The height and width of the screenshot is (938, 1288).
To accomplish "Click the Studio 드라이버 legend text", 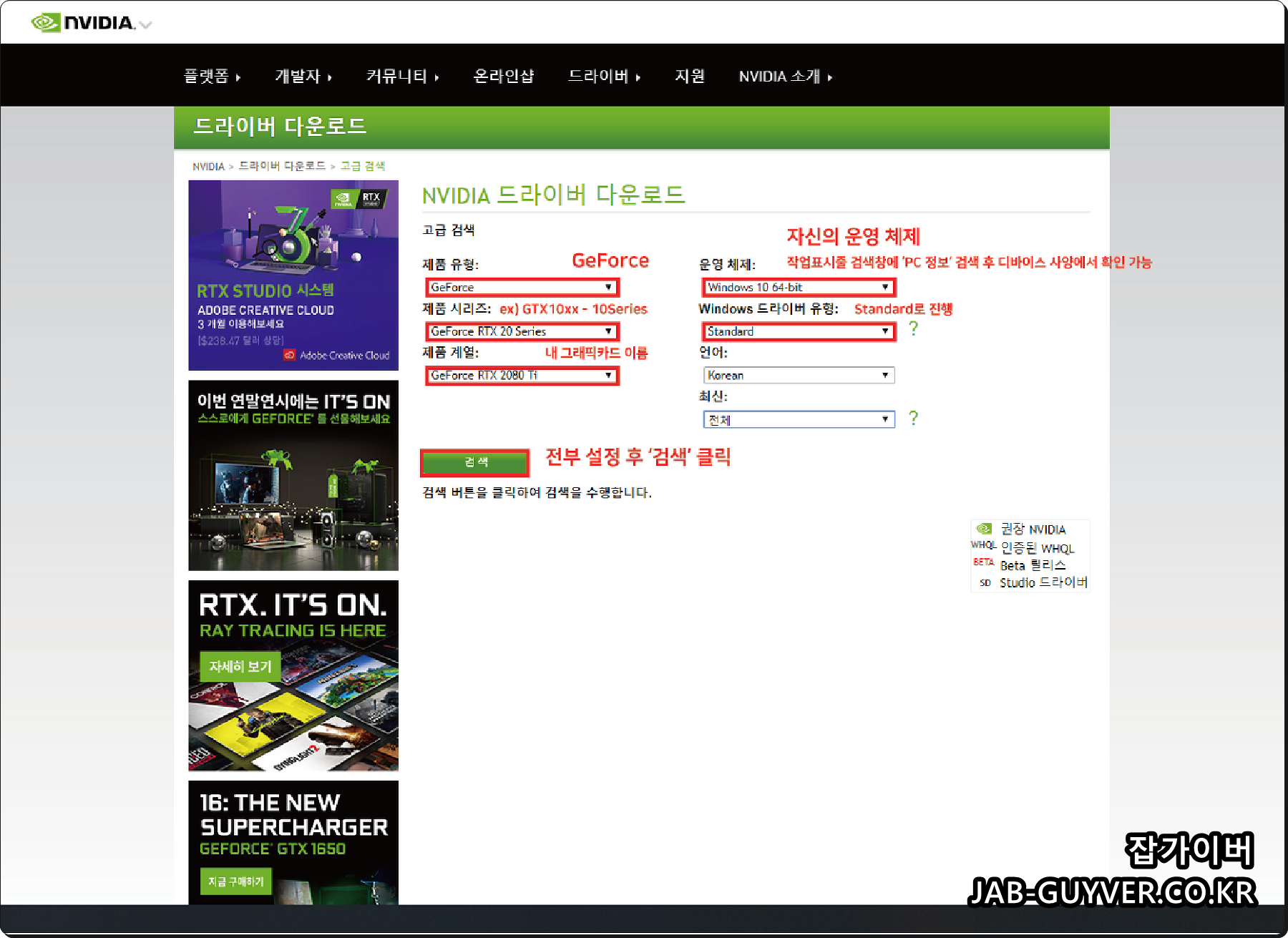I will 1043,582.
